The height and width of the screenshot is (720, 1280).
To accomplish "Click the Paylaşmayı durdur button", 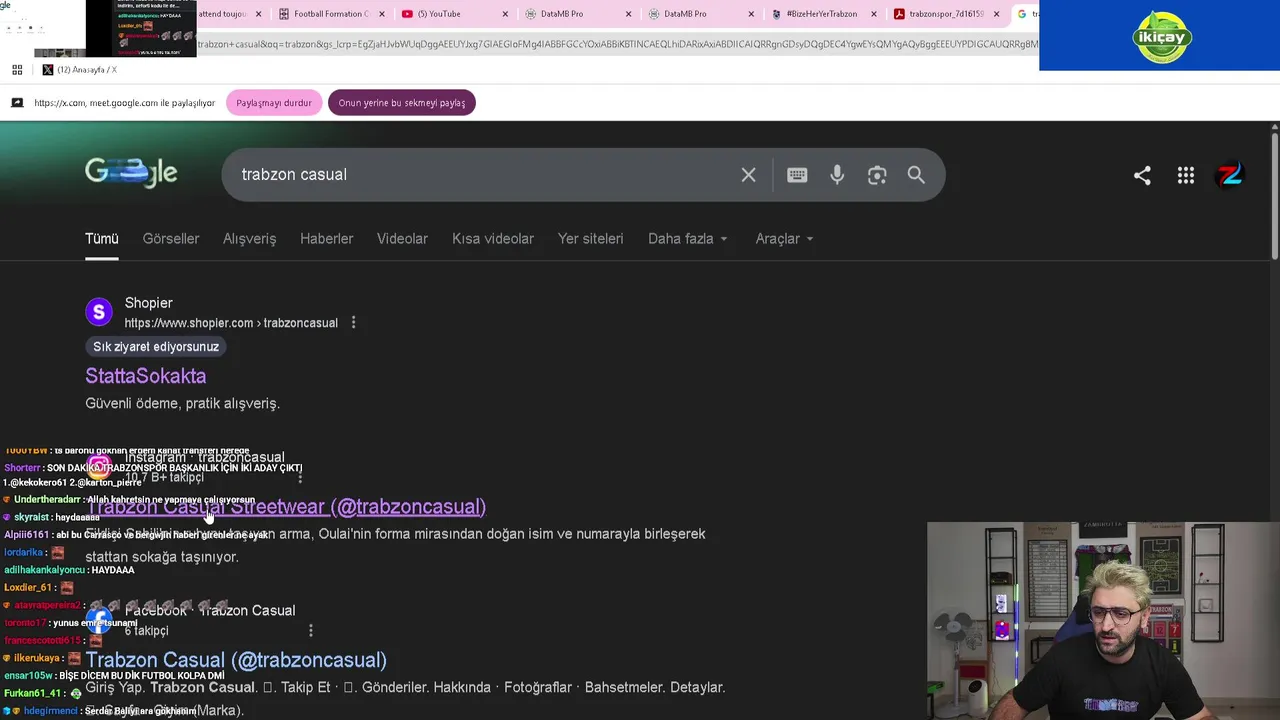I will pyautogui.click(x=274, y=103).
